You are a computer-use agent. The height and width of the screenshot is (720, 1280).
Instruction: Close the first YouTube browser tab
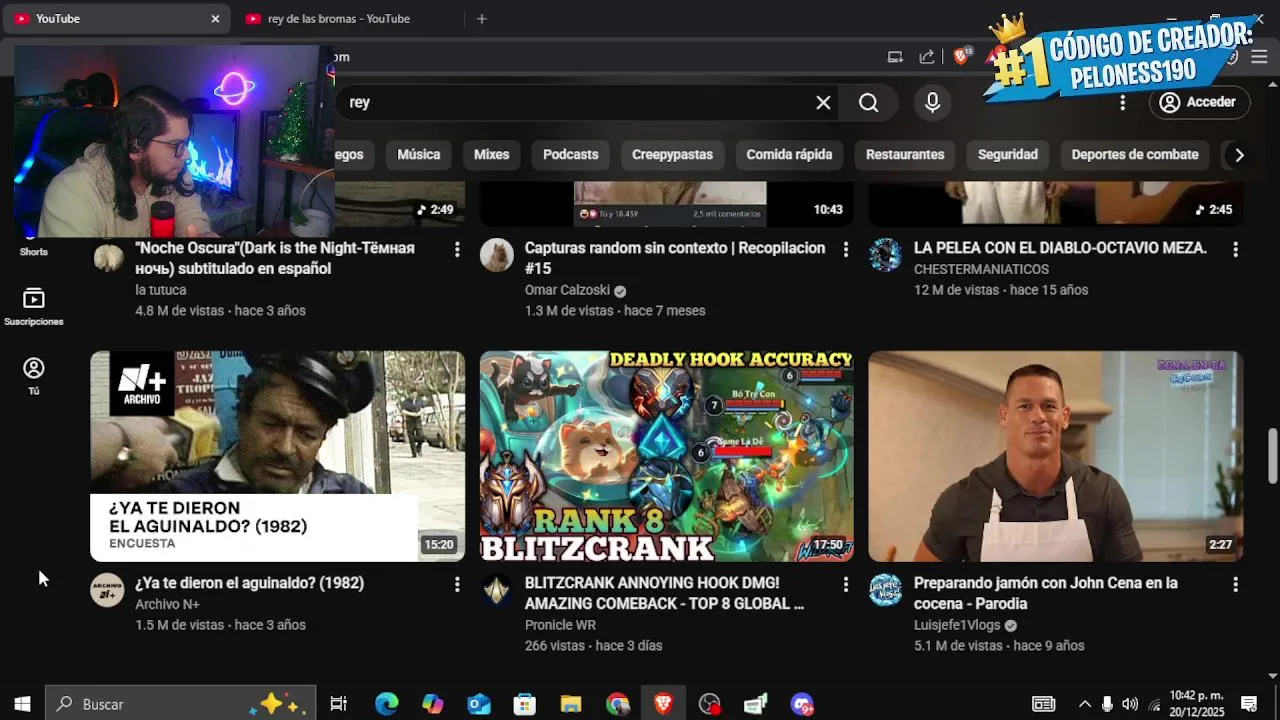tap(215, 19)
